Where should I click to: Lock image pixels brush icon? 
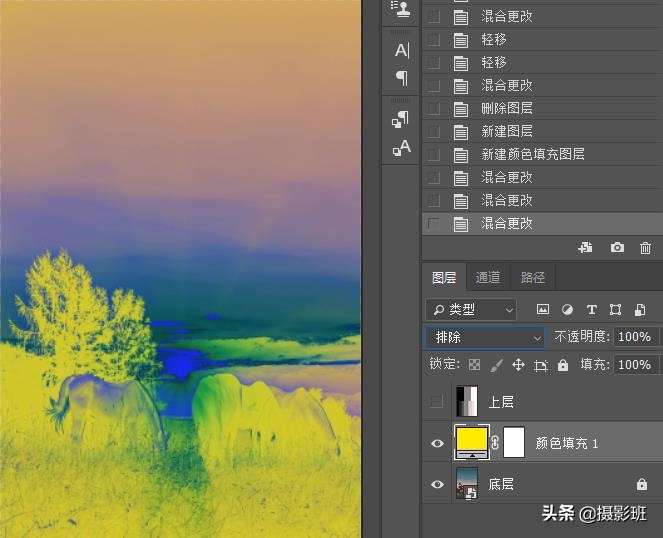496,365
